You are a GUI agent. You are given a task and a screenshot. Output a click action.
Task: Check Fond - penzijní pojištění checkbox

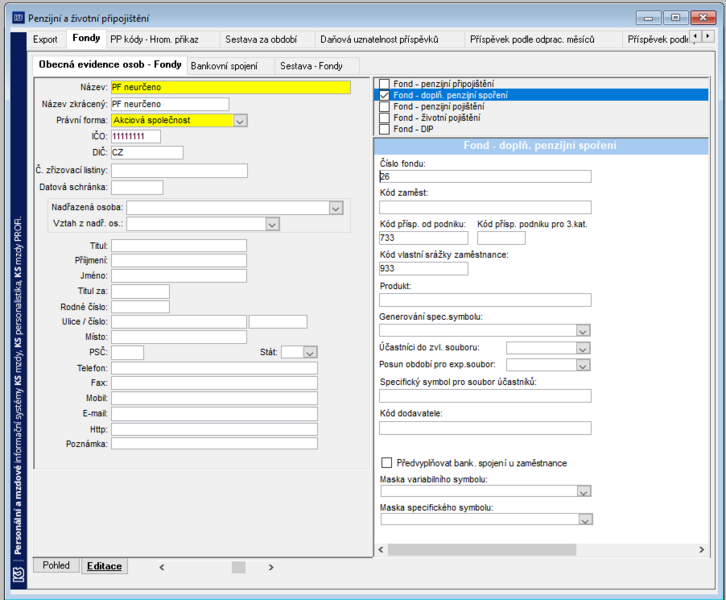pos(384,106)
